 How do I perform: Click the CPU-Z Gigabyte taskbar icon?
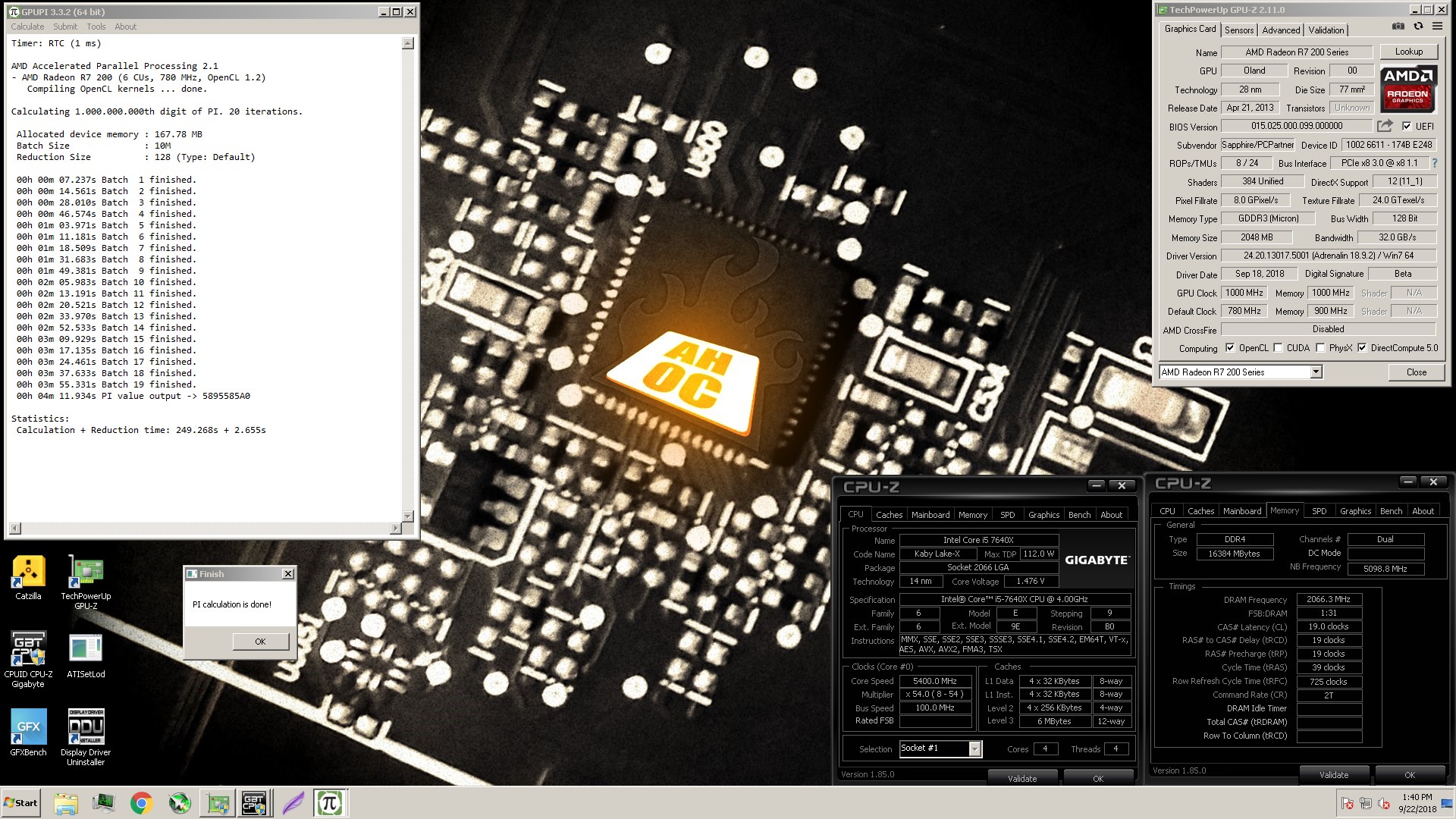point(254,803)
